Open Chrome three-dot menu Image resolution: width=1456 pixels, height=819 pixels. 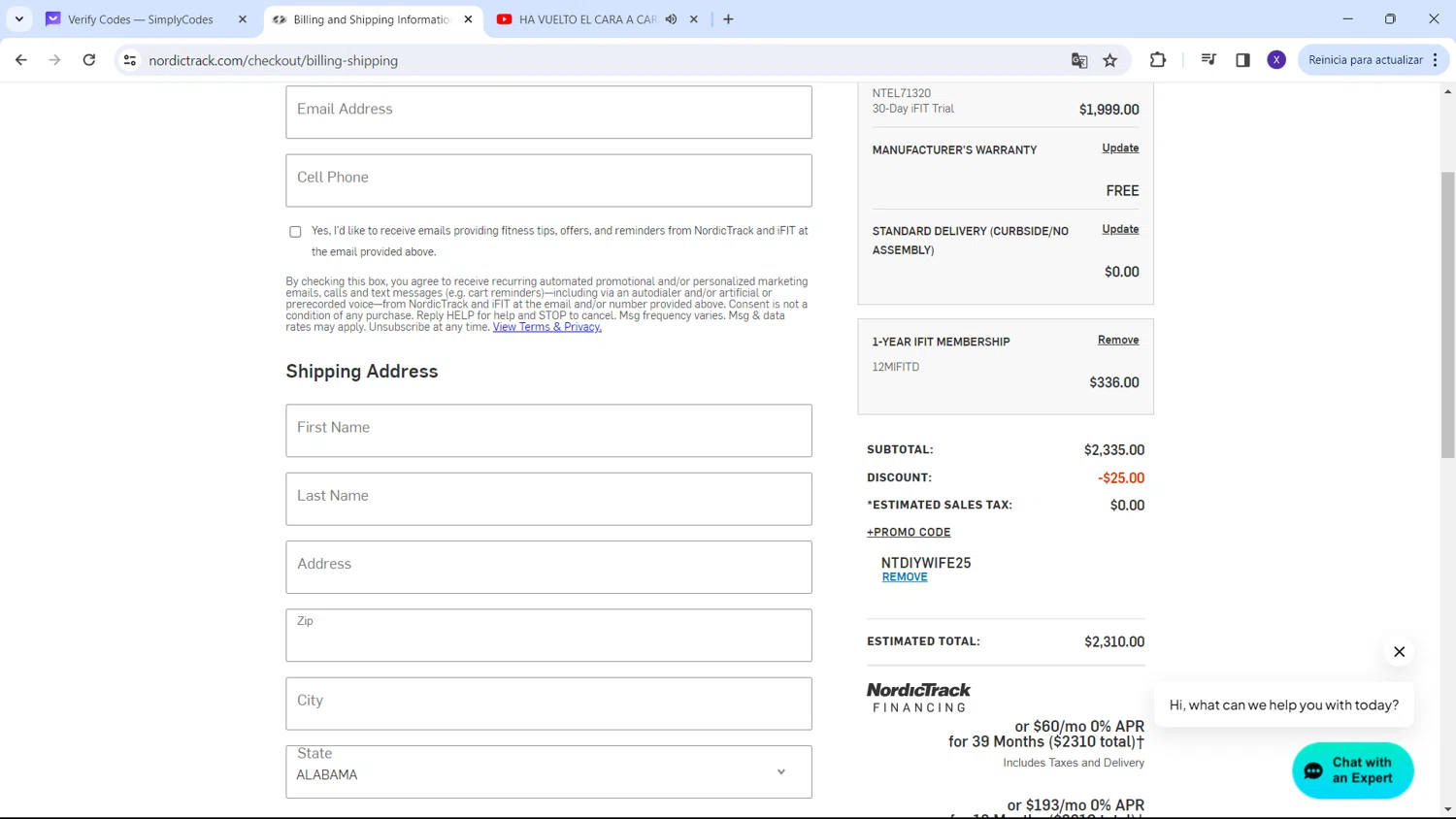[x=1436, y=60]
